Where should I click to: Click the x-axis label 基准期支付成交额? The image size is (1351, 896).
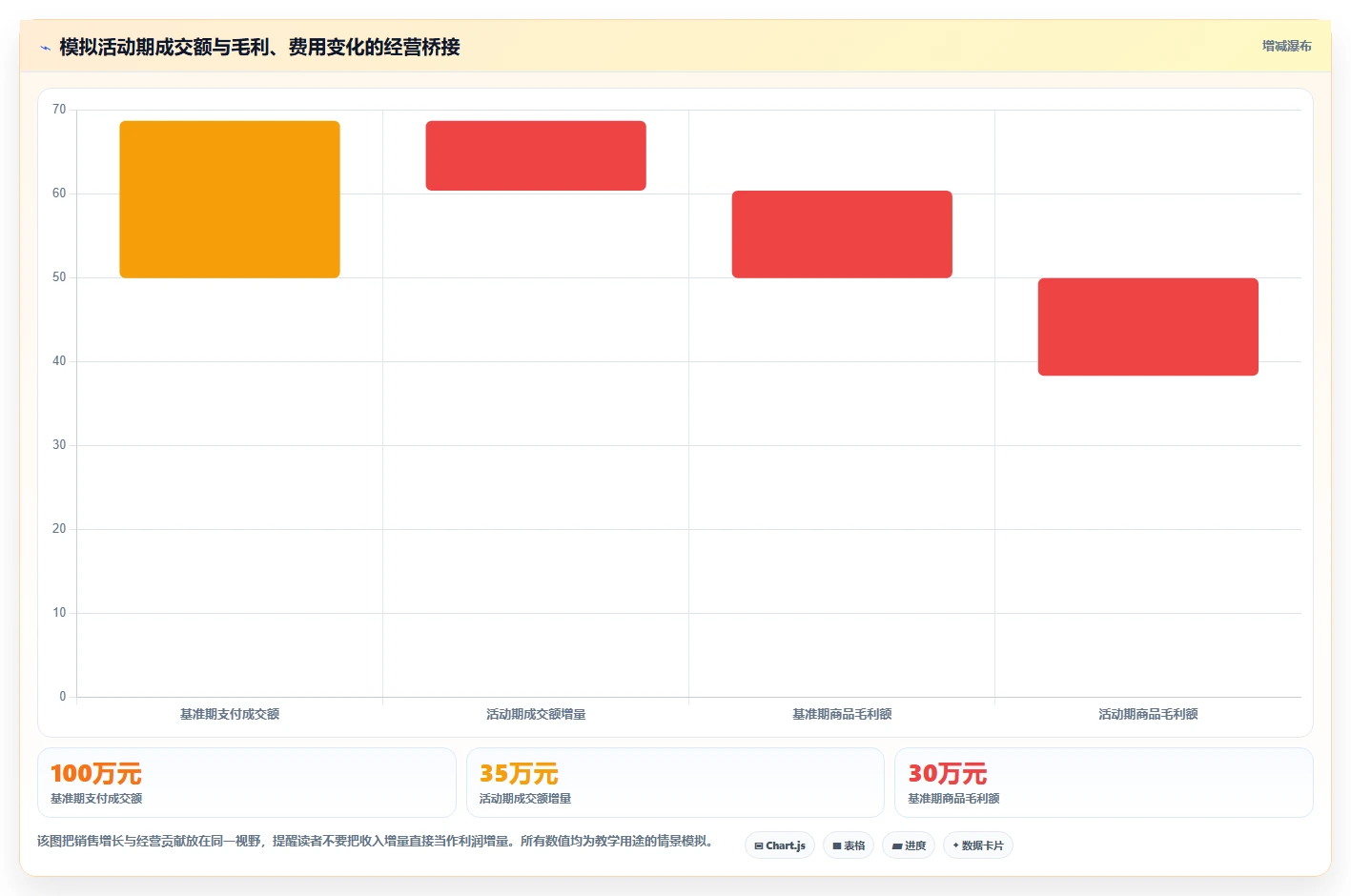(230, 714)
